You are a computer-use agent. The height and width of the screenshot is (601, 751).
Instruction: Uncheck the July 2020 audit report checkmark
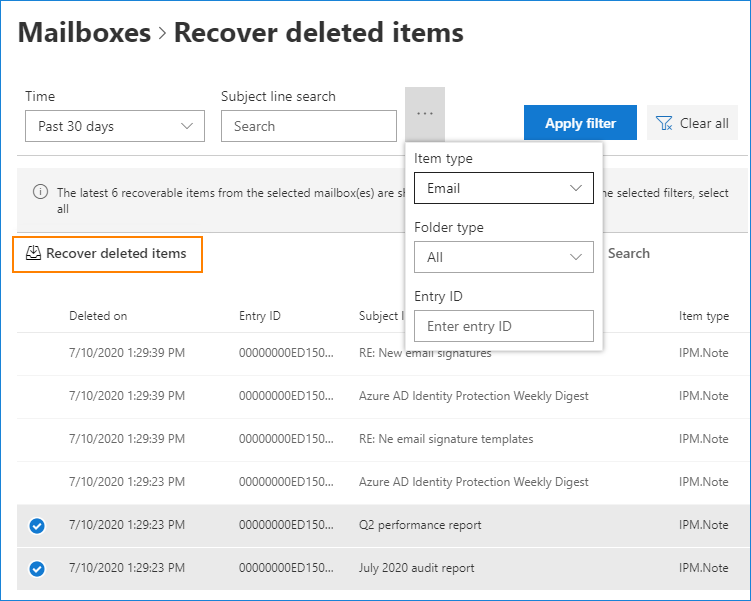coord(37,568)
